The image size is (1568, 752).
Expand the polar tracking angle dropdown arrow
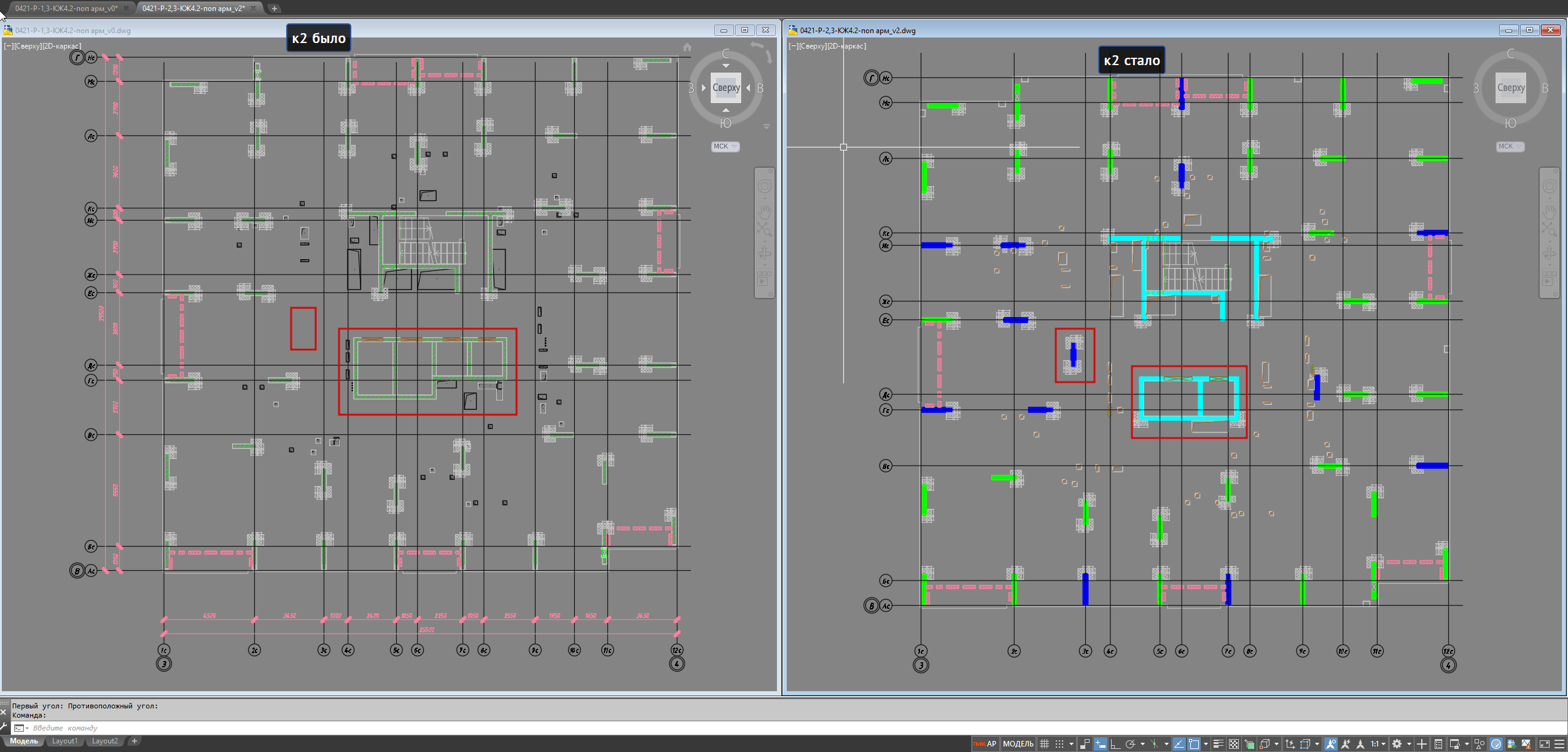1142,744
